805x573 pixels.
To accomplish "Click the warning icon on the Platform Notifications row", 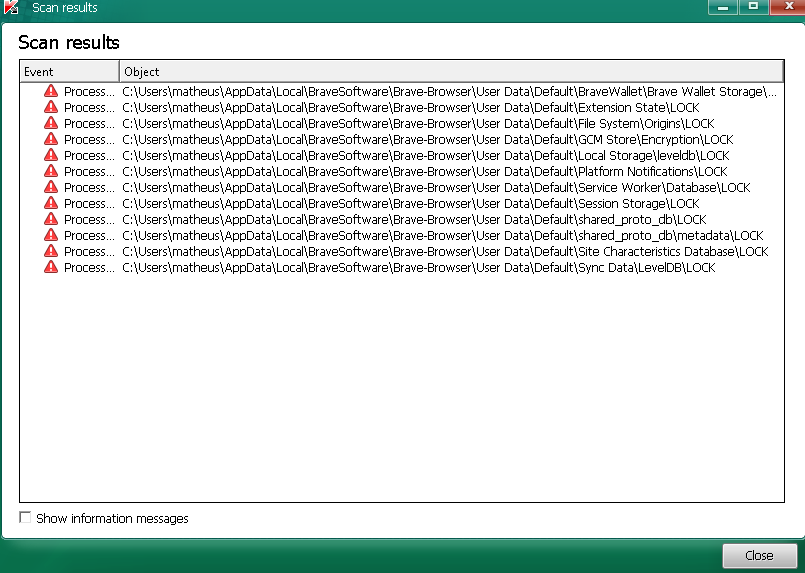I will (x=51, y=170).
